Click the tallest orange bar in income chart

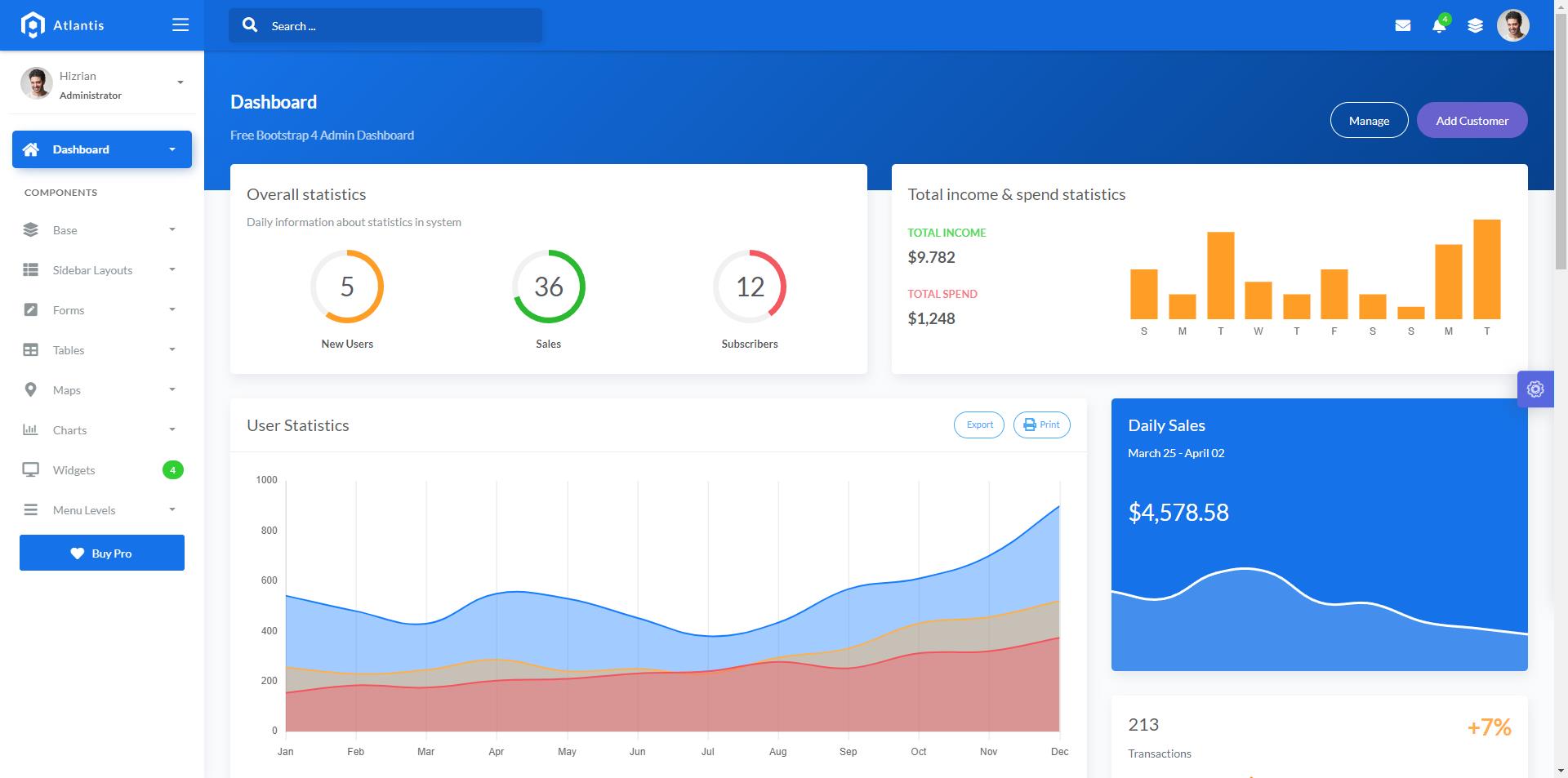click(x=1486, y=269)
